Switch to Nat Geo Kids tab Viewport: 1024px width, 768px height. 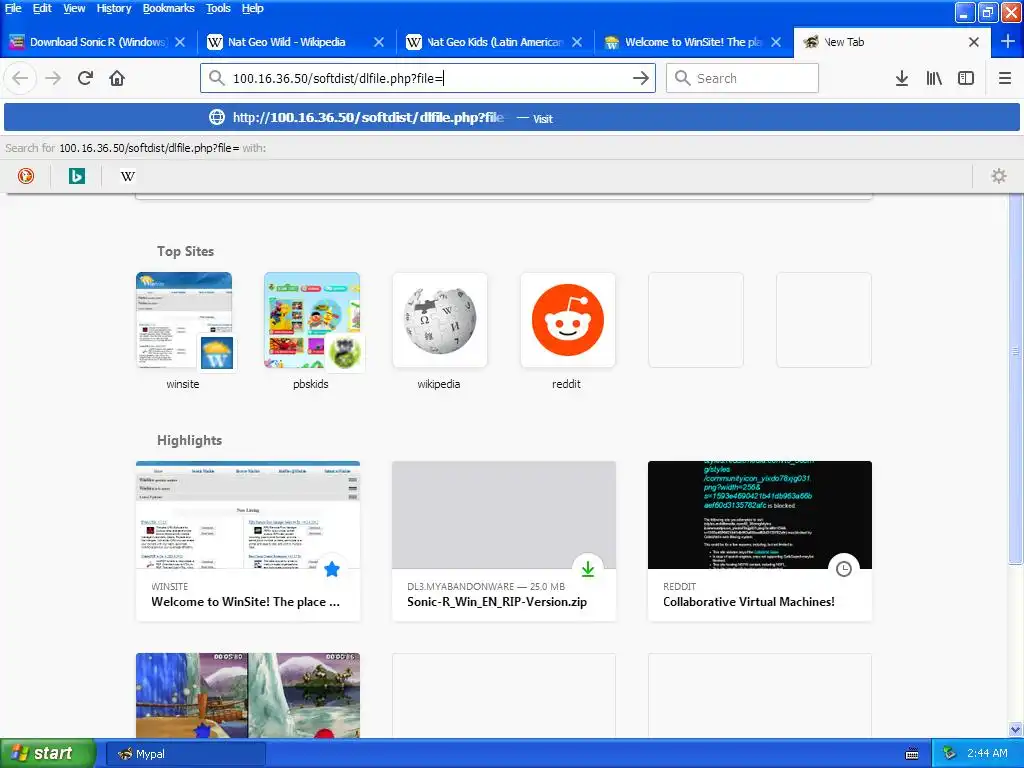click(x=494, y=42)
